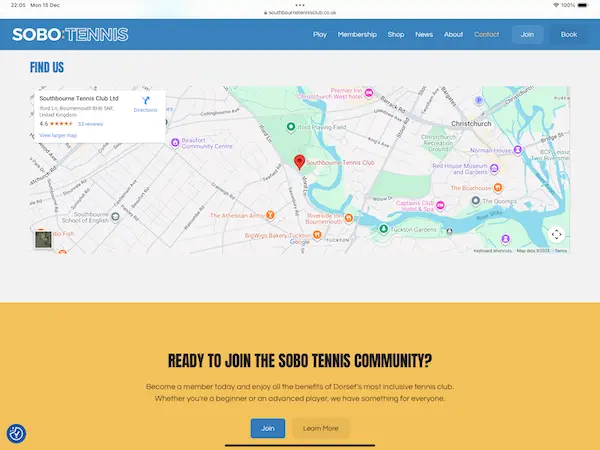Select the Riverside Inn Bournemouth marker
The width and height of the screenshot is (600, 450).
pos(349,218)
